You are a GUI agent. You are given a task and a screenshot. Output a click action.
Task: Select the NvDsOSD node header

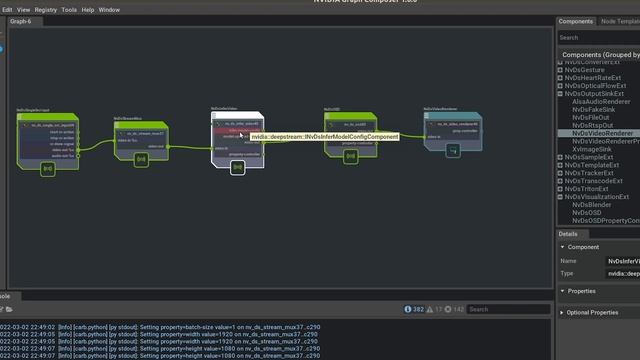click(350, 116)
